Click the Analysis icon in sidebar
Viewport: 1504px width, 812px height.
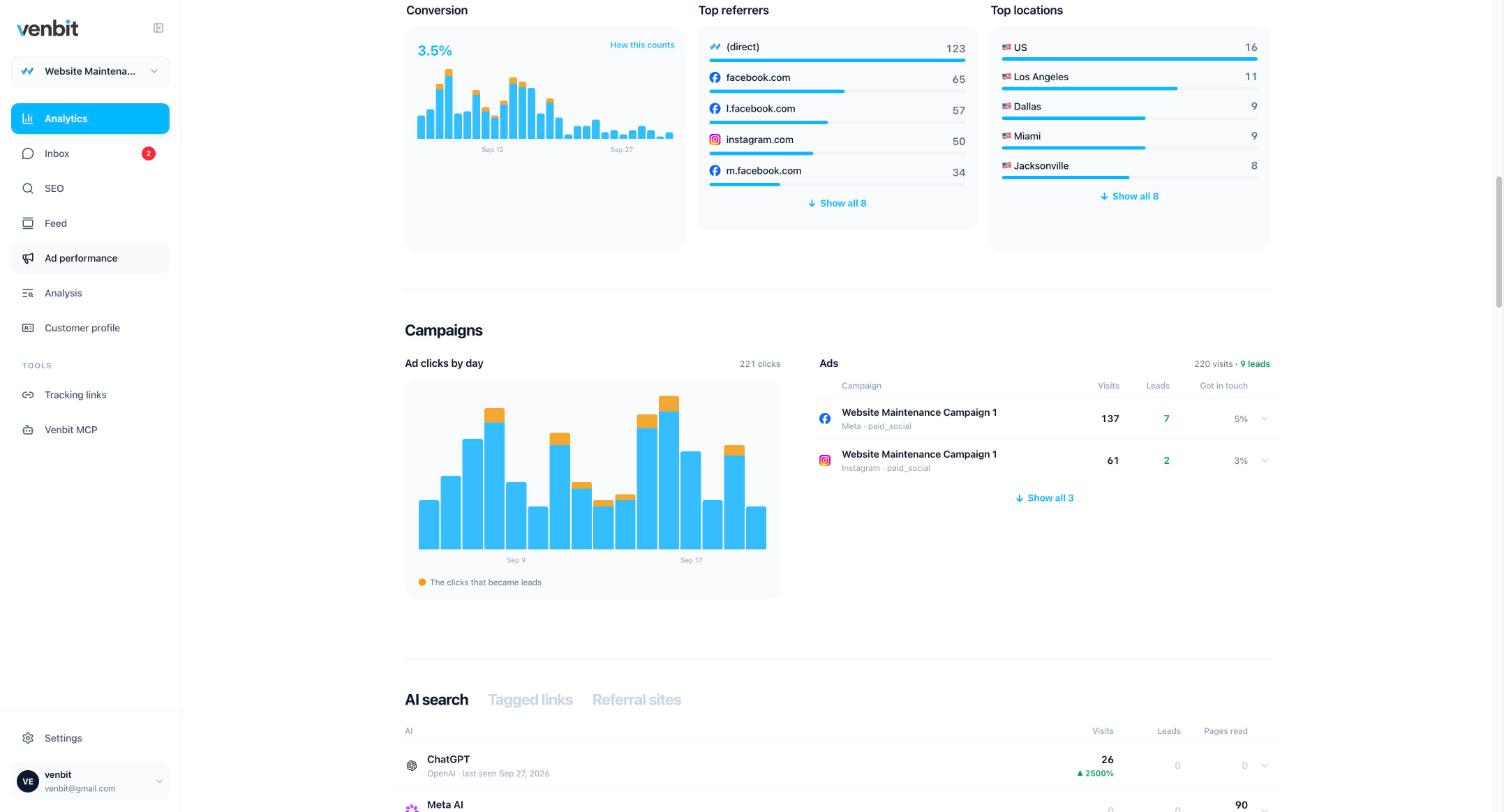coord(28,294)
